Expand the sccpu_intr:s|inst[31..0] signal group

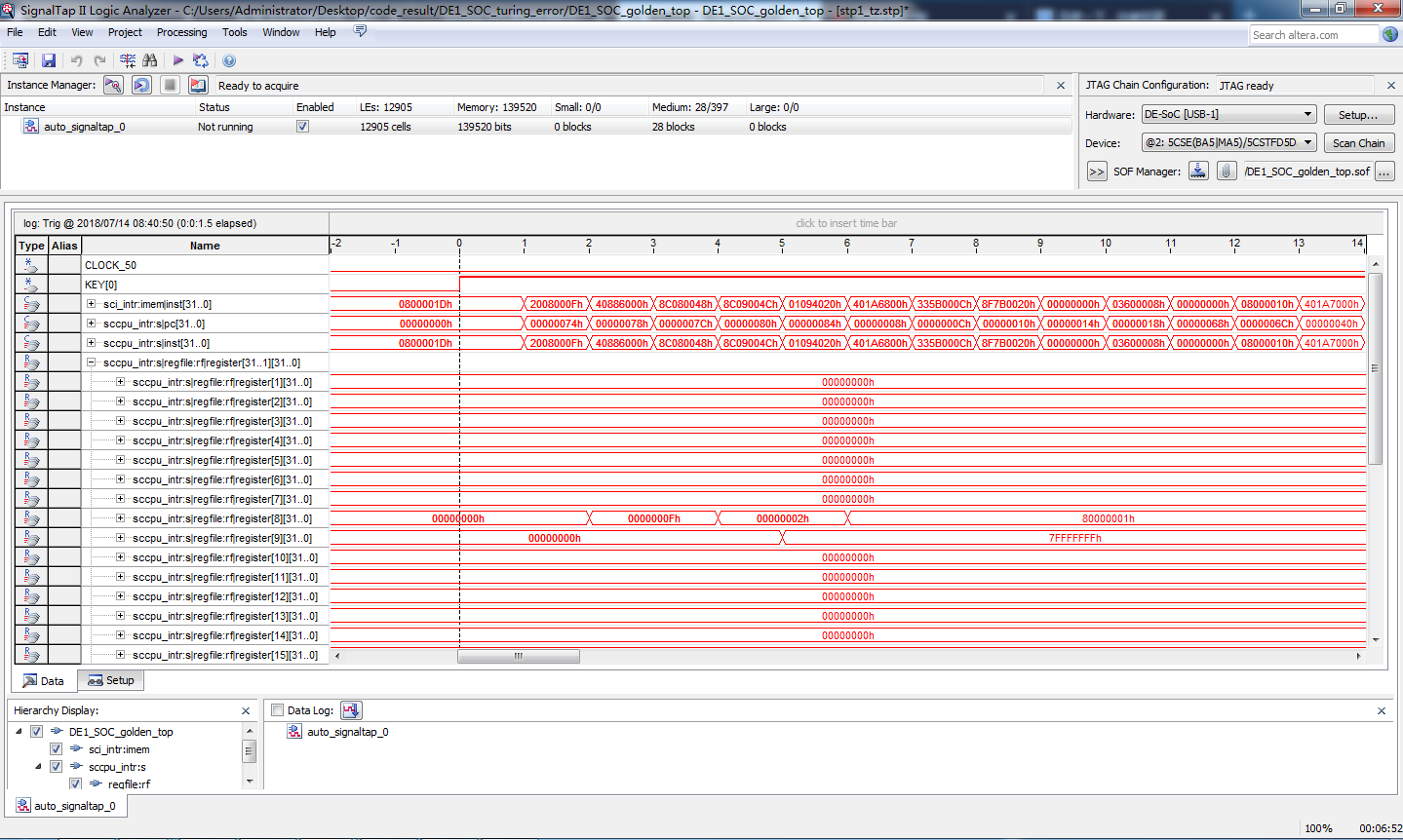92,343
